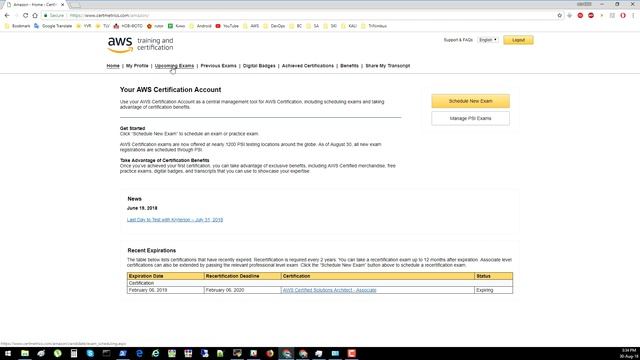640x360 pixels.
Task: Click the Manage PSI Exams button
Action: coord(471,118)
